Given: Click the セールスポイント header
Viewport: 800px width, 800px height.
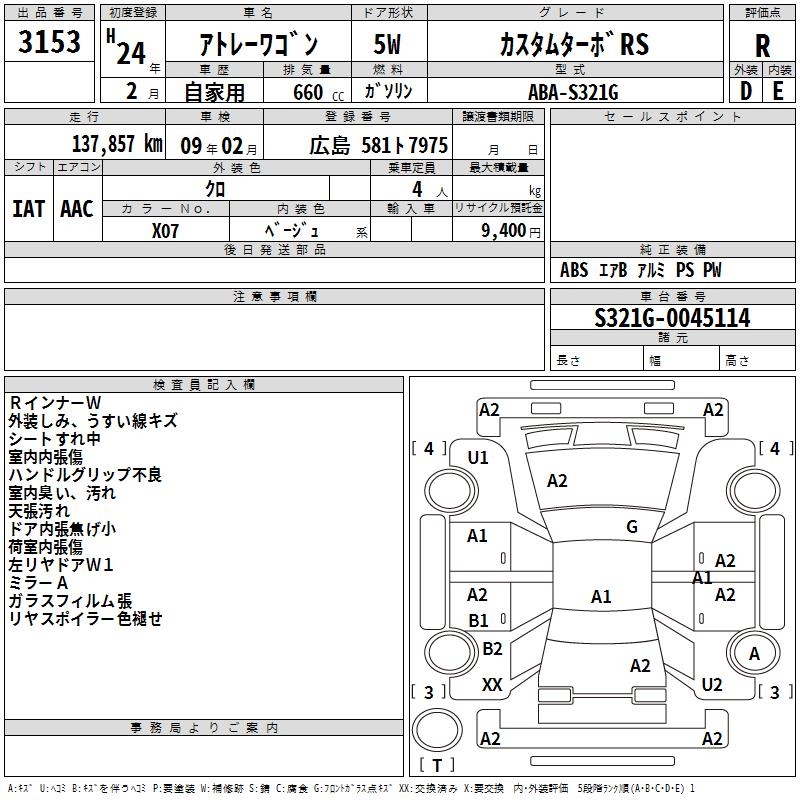Looking at the screenshot, I should coord(672,117).
